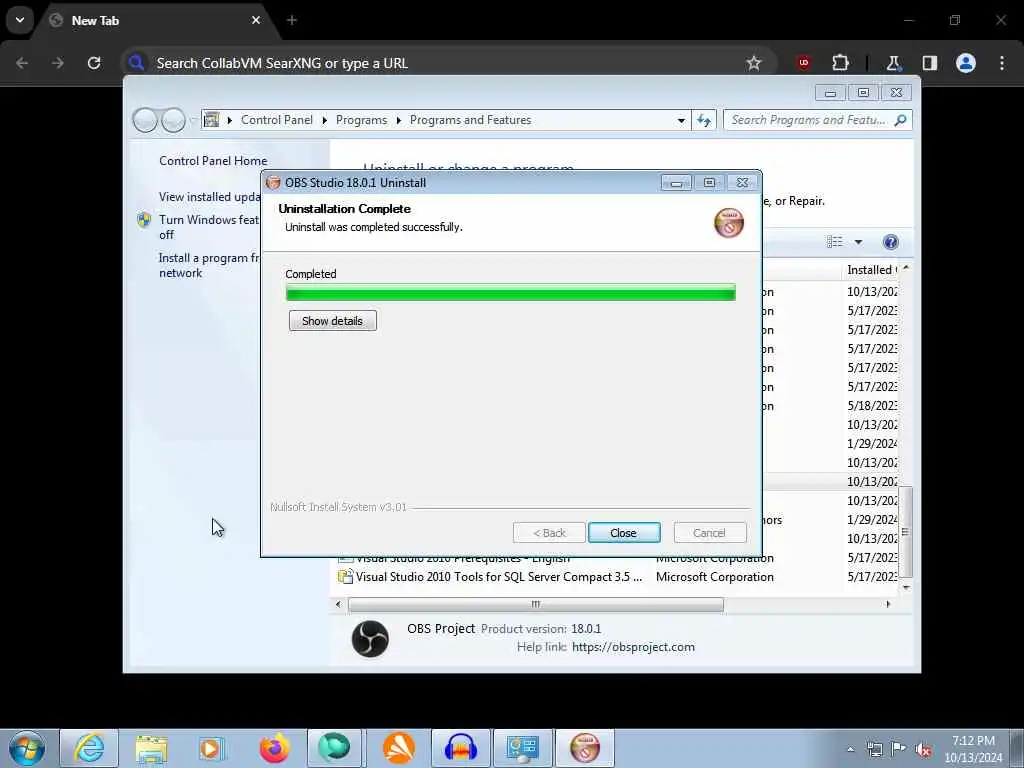The width and height of the screenshot is (1024, 768).
Task: Open Windows Explorer from the taskbar
Action: (151, 748)
